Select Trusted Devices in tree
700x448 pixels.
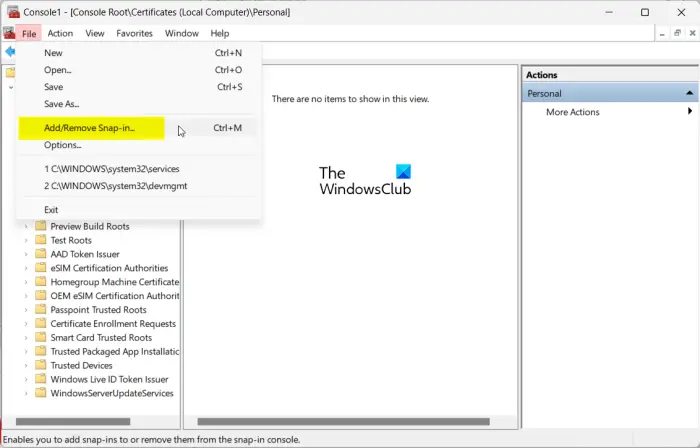coord(81,365)
